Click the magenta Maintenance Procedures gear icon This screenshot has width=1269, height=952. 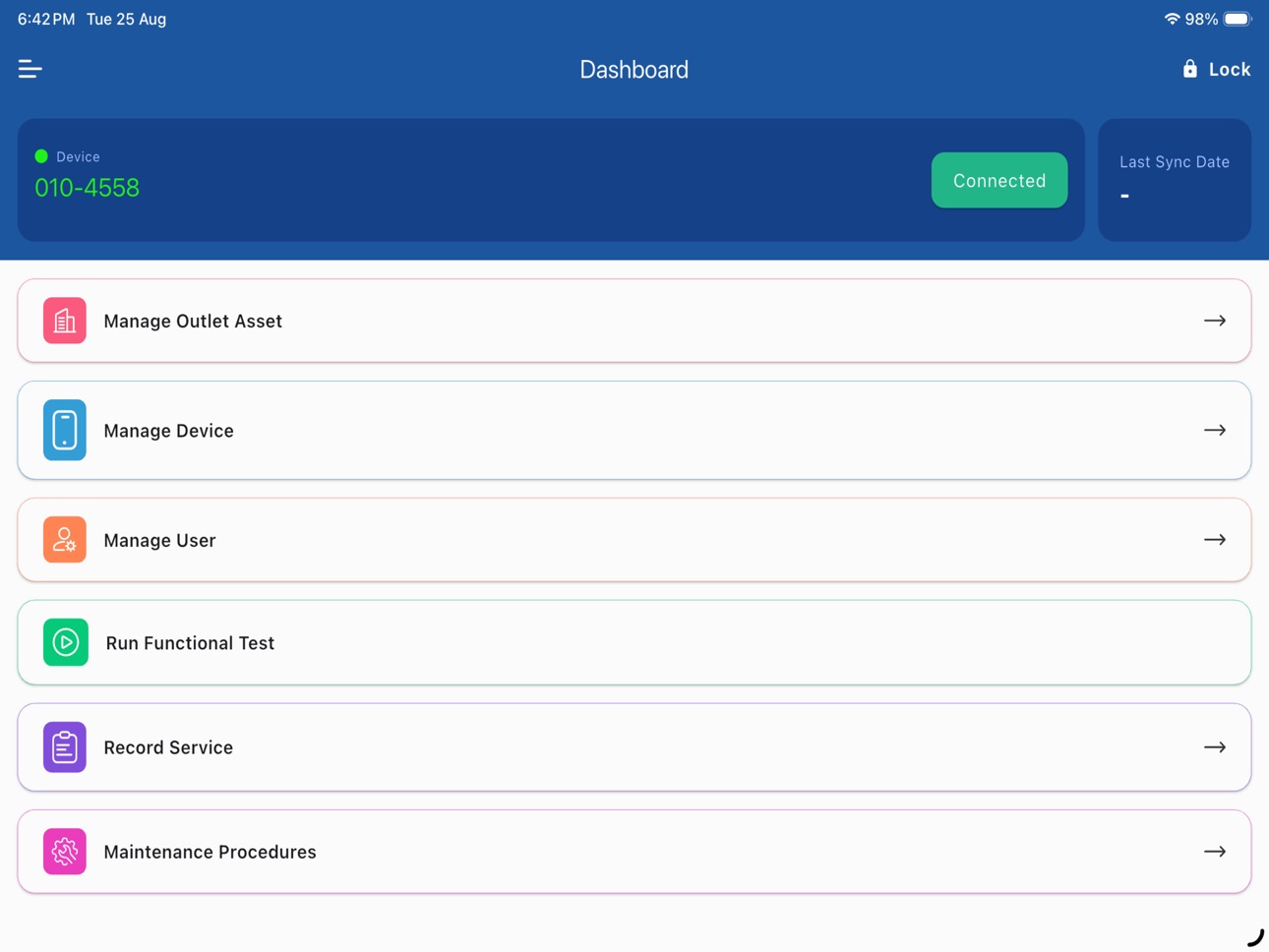[65, 852]
